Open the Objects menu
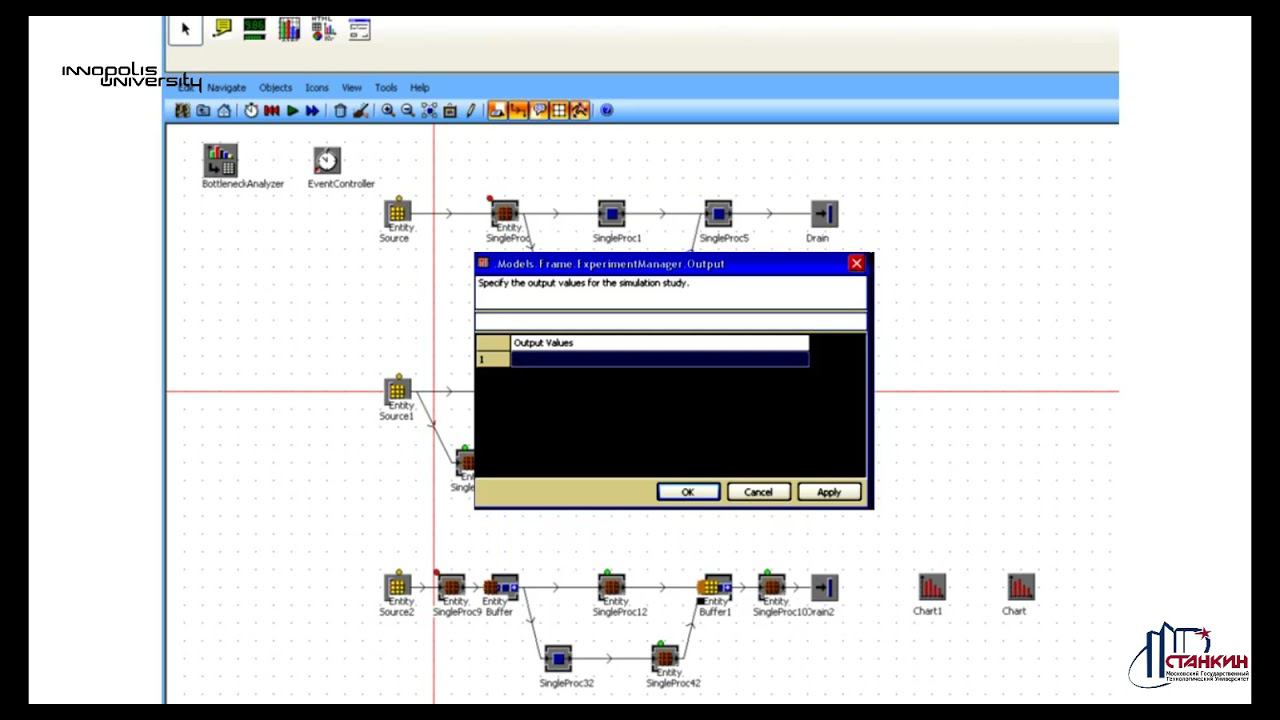Image resolution: width=1280 pixels, height=720 pixels. [x=276, y=88]
